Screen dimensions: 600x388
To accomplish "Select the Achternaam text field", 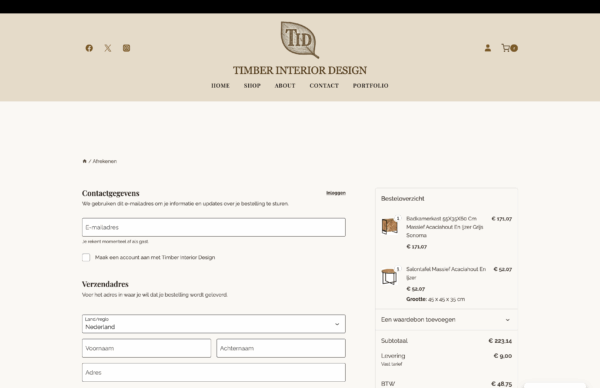I will click(x=281, y=348).
